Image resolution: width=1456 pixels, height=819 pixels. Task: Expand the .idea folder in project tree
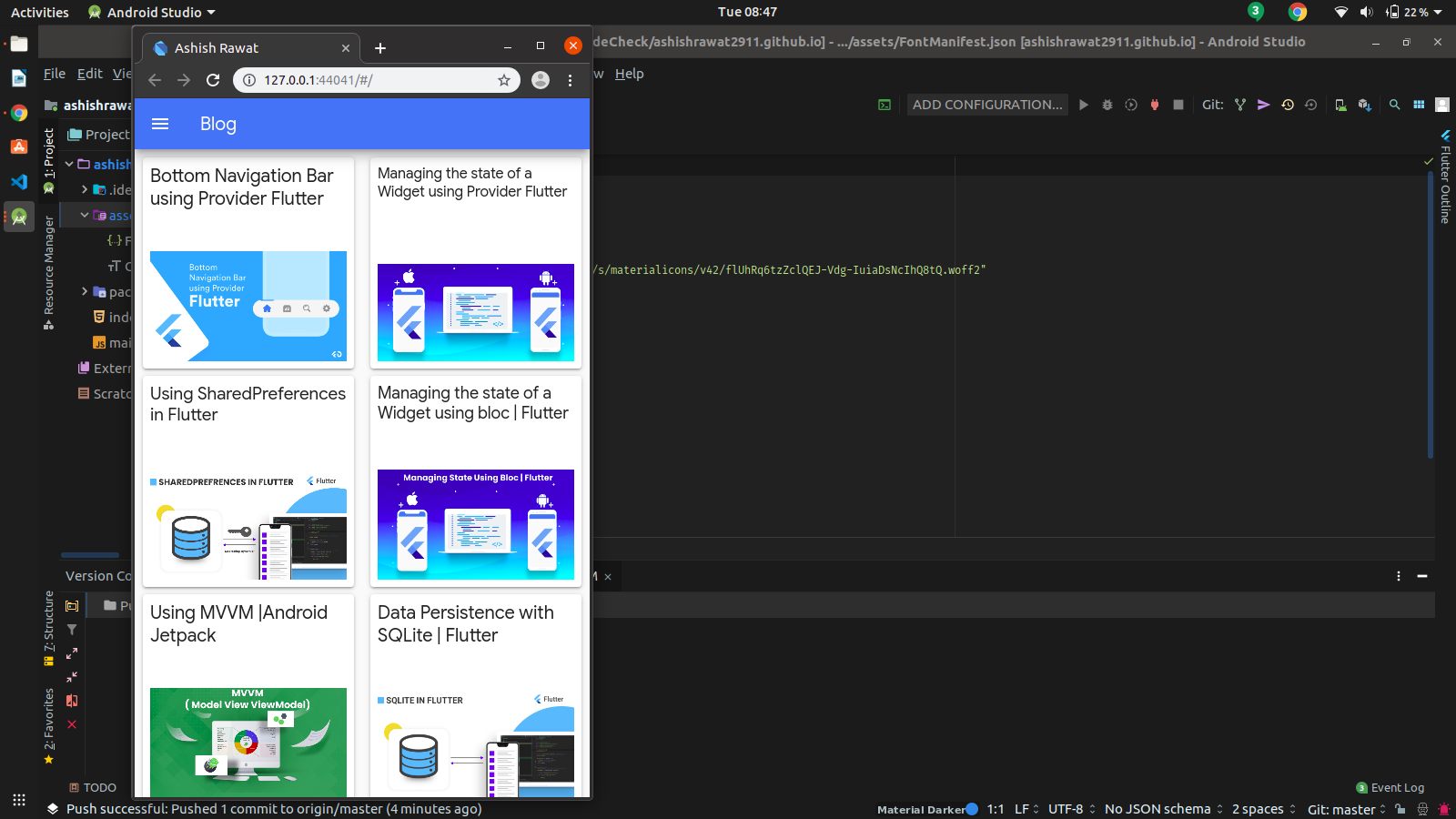click(x=85, y=190)
